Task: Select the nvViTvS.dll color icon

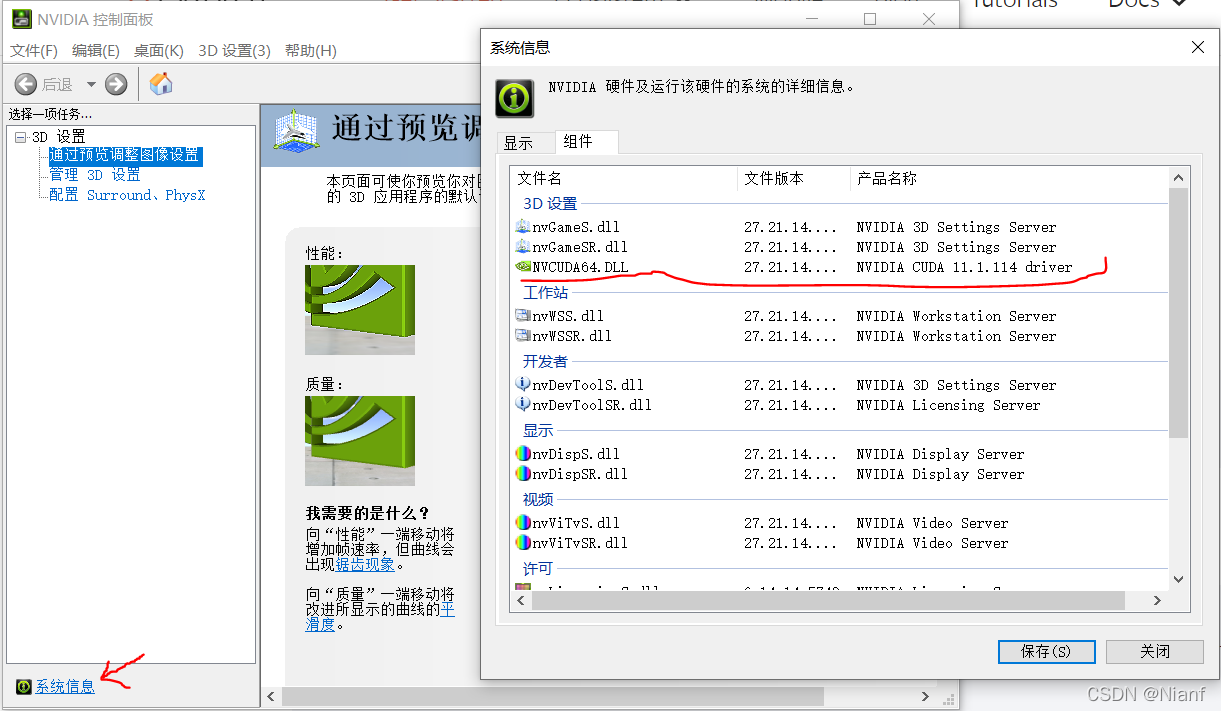Action: coord(522,523)
